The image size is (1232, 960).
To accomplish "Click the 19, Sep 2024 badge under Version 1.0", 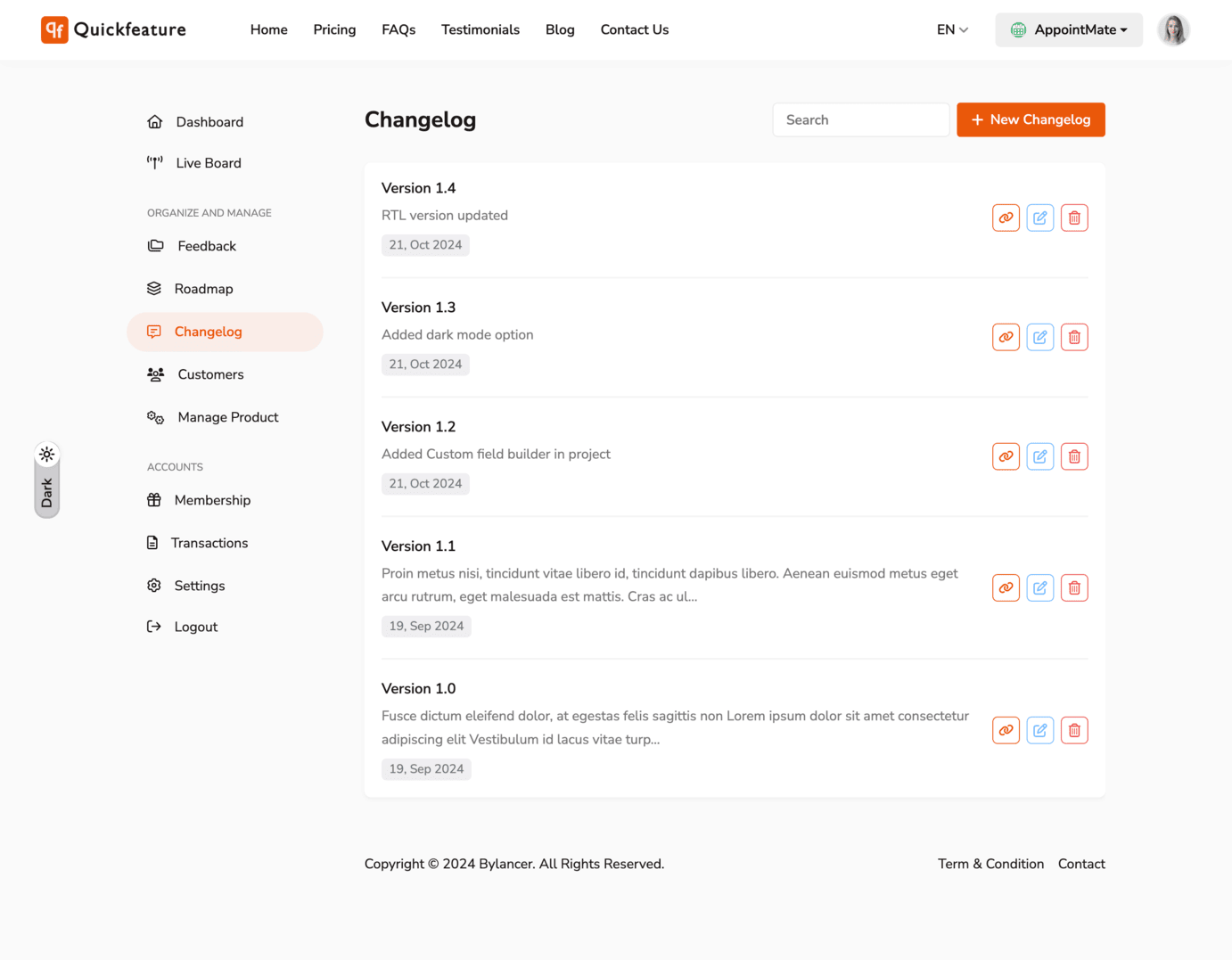I will (x=426, y=769).
